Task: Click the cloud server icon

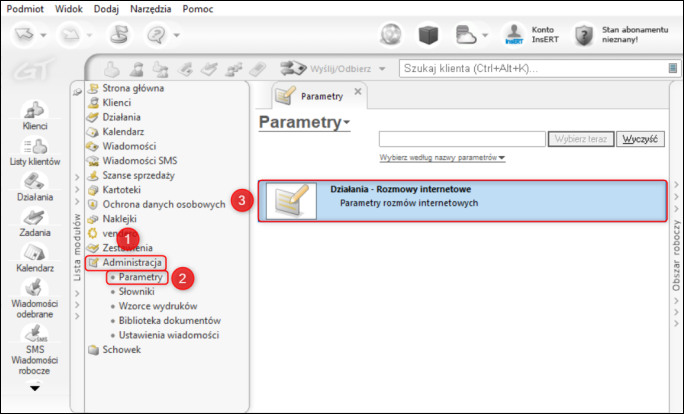Action: (x=465, y=35)
